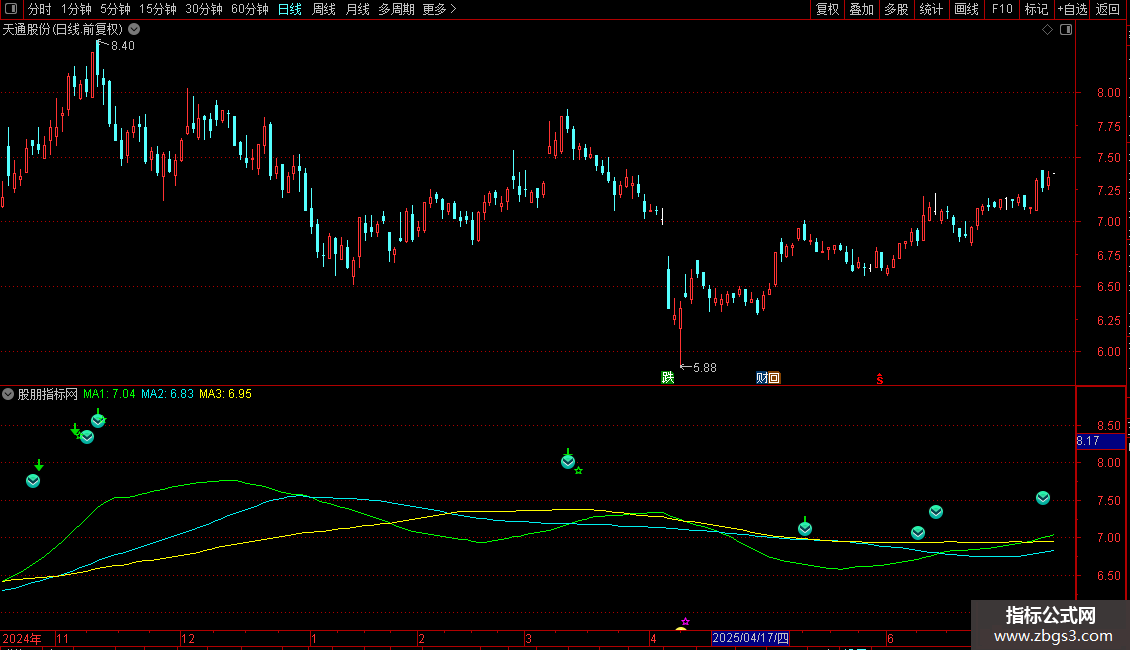This screenshot has height=650, width=1130.
Task: Switch to the 15分钟 timeframe tab
Action: click(157, 9)
